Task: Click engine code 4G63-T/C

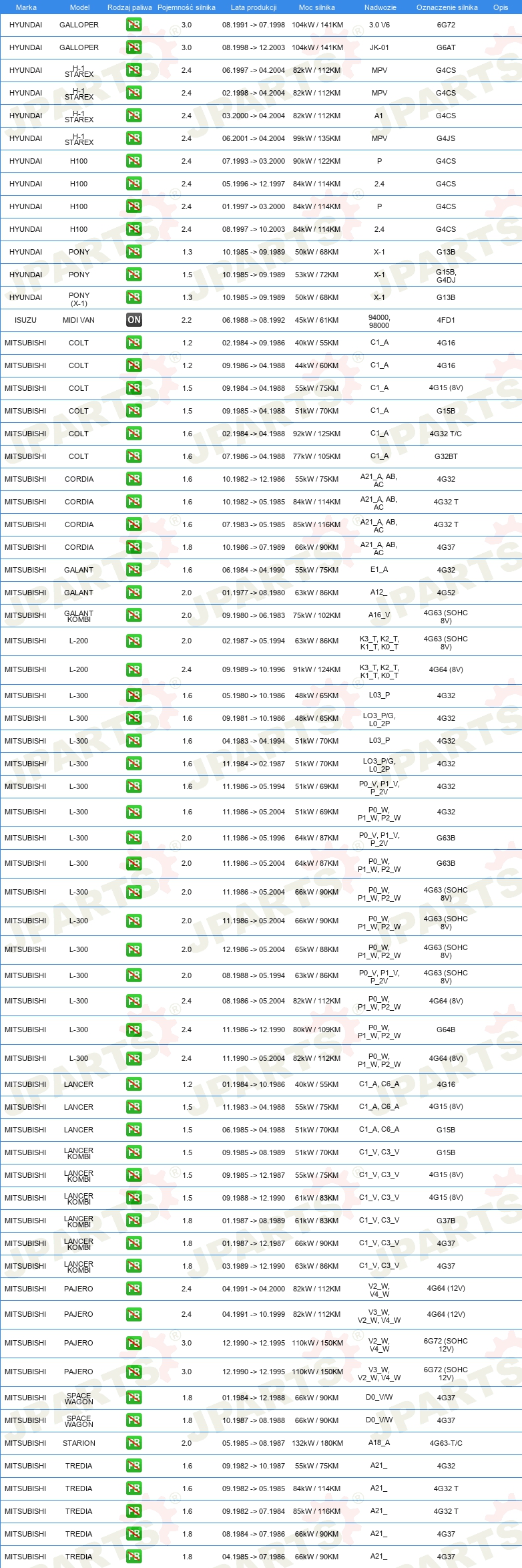Action: pos(446,1443)
